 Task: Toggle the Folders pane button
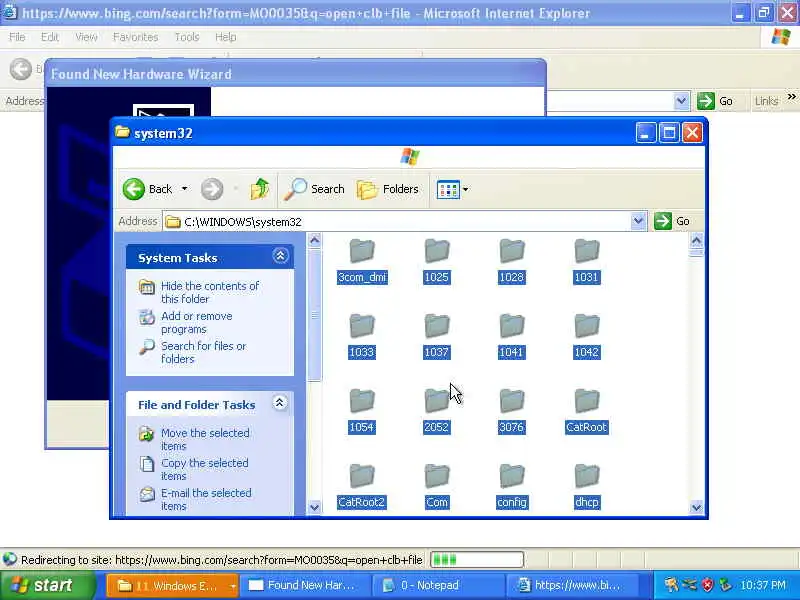coord(388,189)
